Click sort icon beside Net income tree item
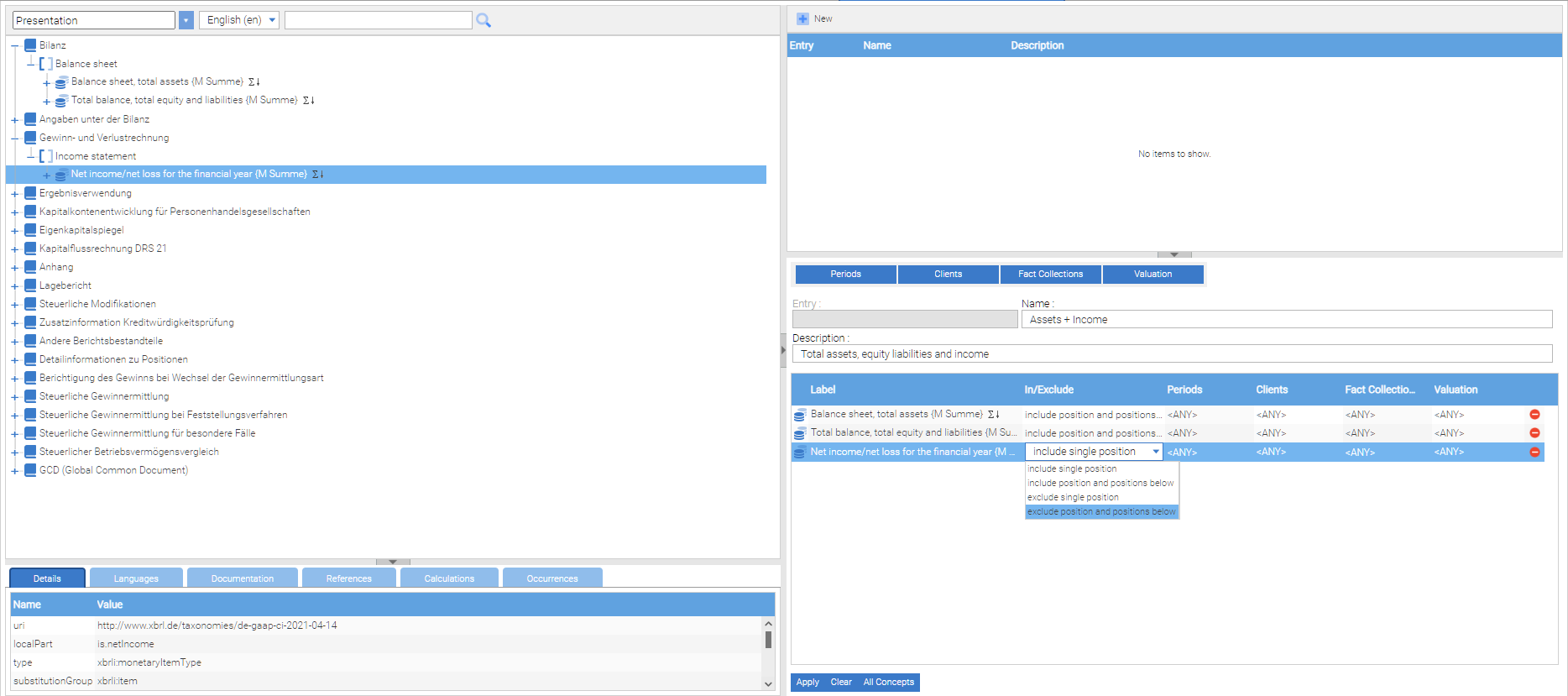Image resolution: width=1568 pixels, height=696 pixels. click(318, 175)
